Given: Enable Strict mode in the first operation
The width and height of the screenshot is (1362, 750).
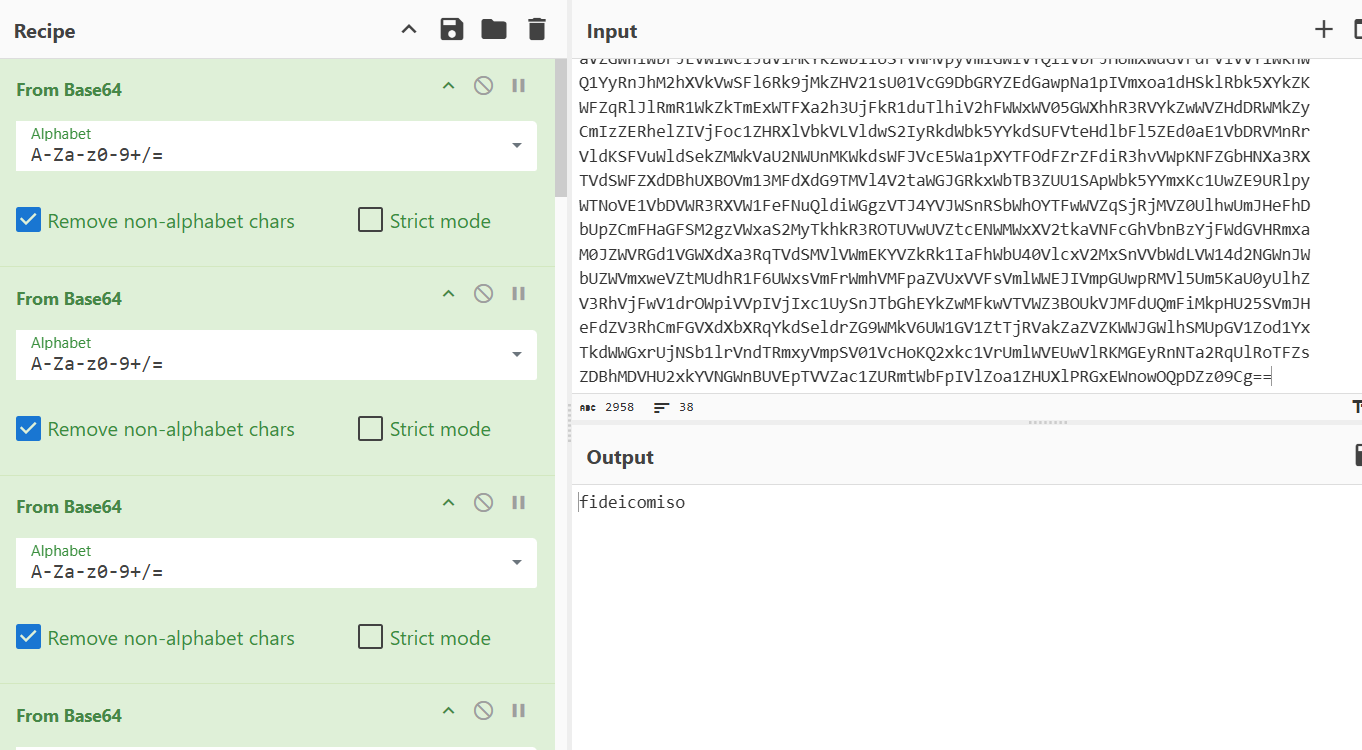Looking at the screenshot, I should coord(371,221).
